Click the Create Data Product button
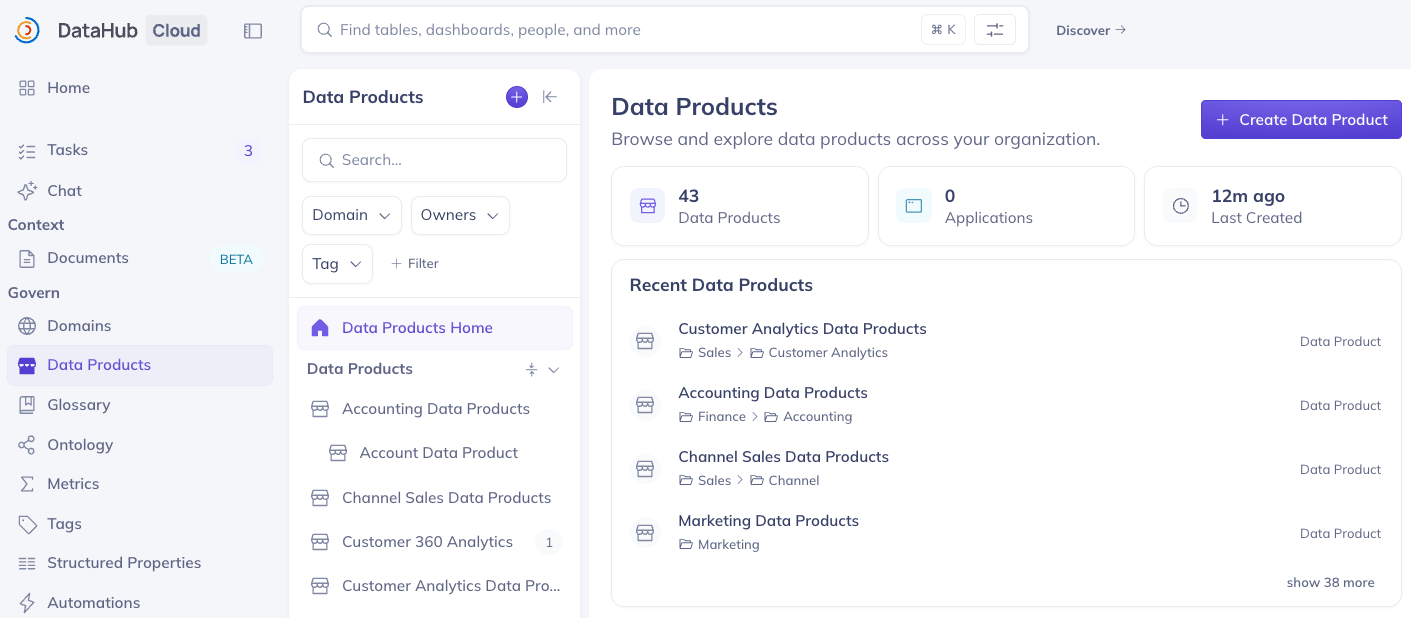The image size is (1411, 618). (1301, 120)
